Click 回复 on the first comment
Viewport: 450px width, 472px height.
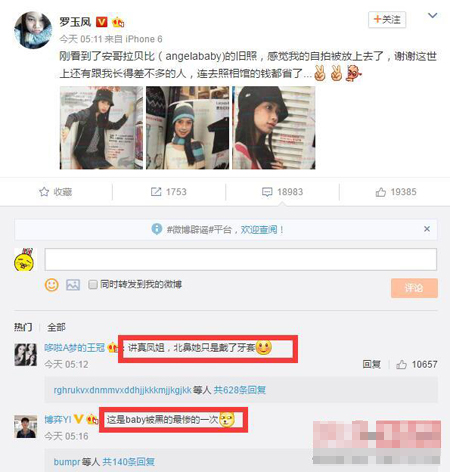(372, 364)
